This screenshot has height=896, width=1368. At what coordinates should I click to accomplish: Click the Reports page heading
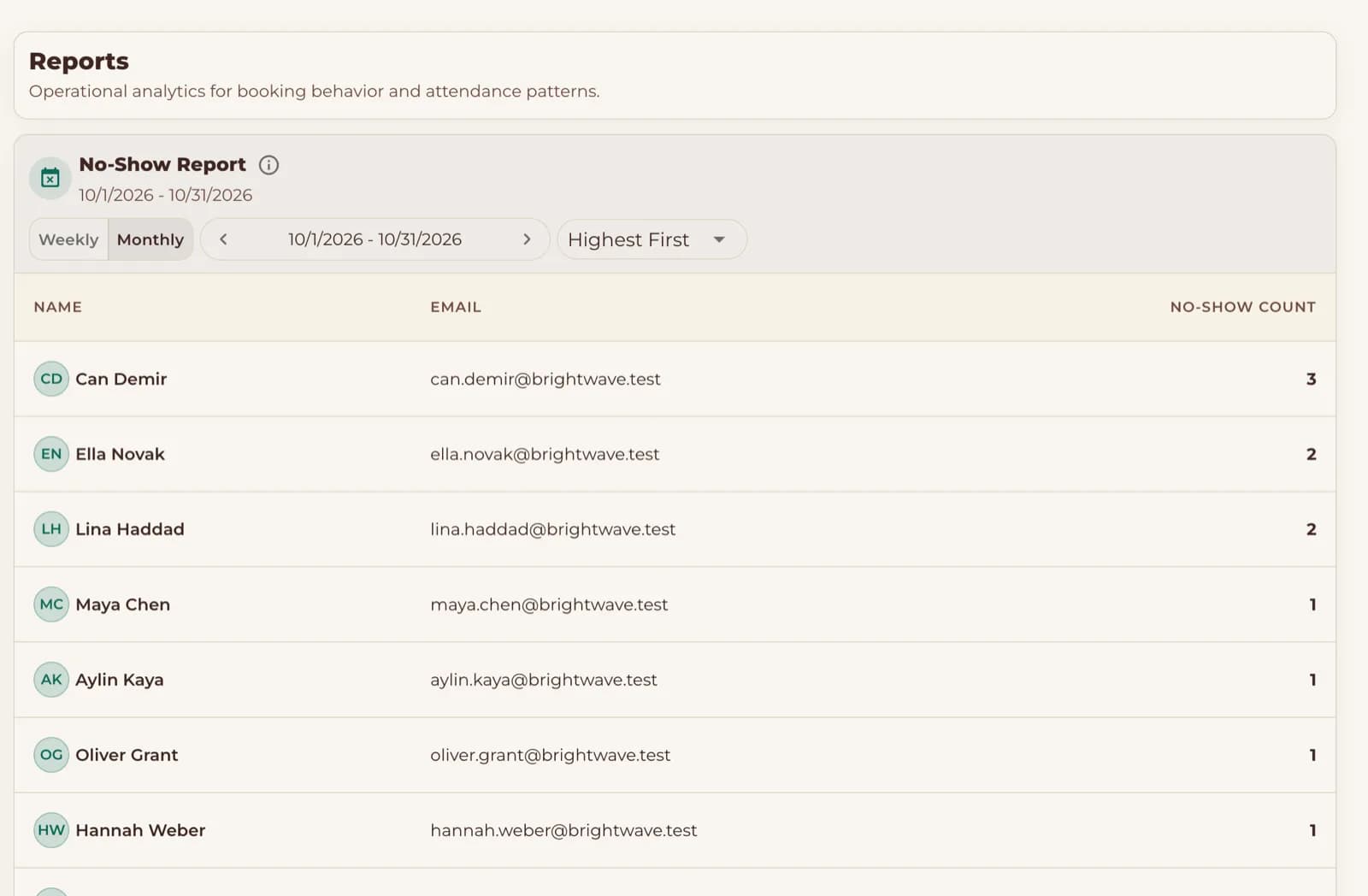coord(79,62)
